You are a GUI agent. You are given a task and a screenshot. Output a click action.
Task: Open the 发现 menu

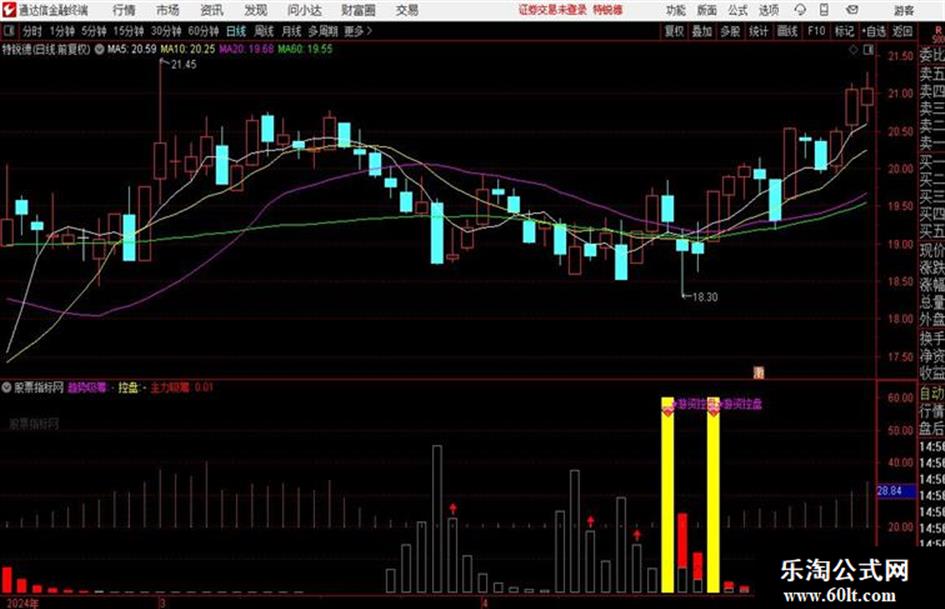point(256,10)
